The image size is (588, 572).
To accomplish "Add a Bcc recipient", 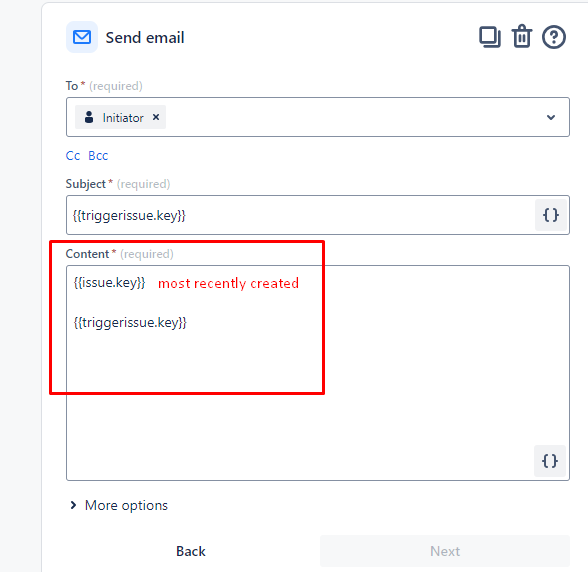I will point(98,156).
